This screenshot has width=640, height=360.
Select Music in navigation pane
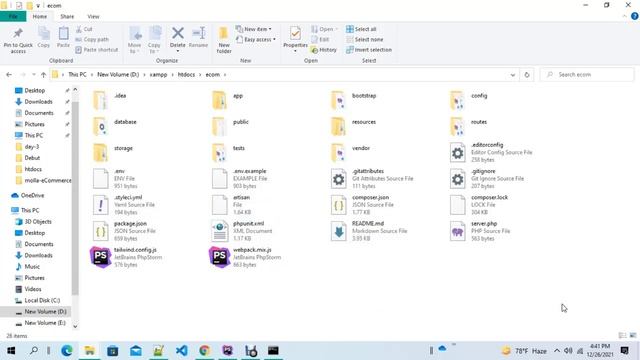32,267
